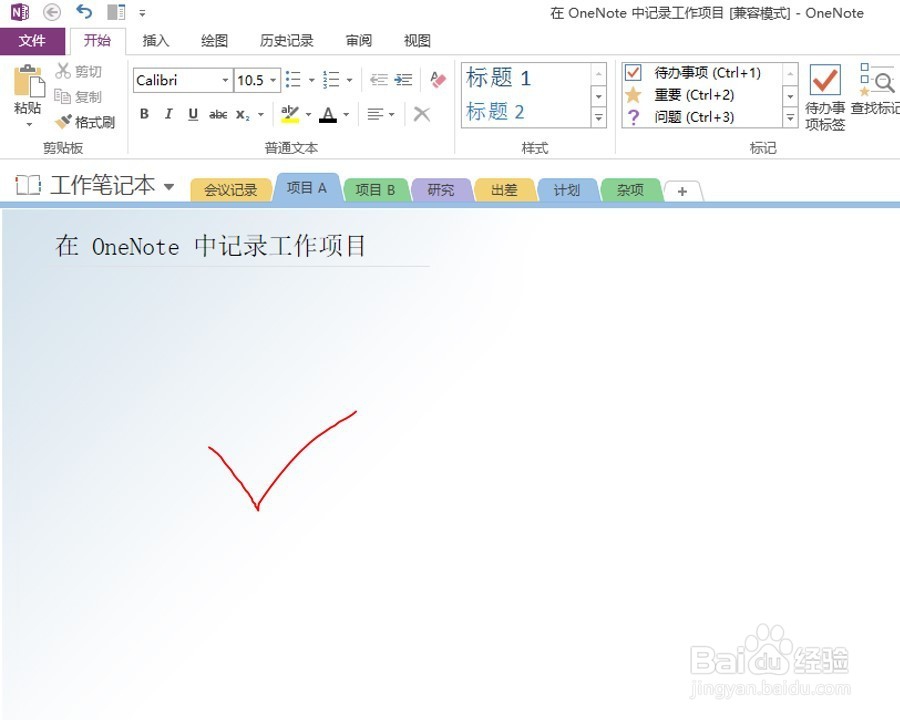Select the 项目 A section tab
900x720 pixels.
tap(307, 188)
